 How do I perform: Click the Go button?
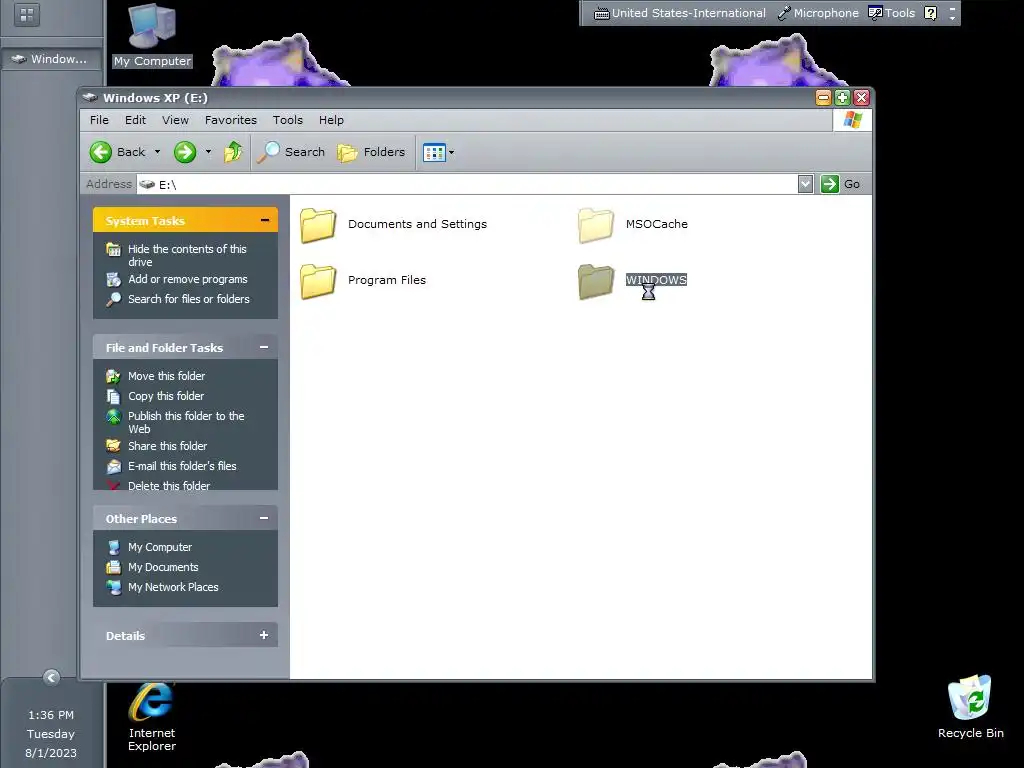click(x=841, y=184)
